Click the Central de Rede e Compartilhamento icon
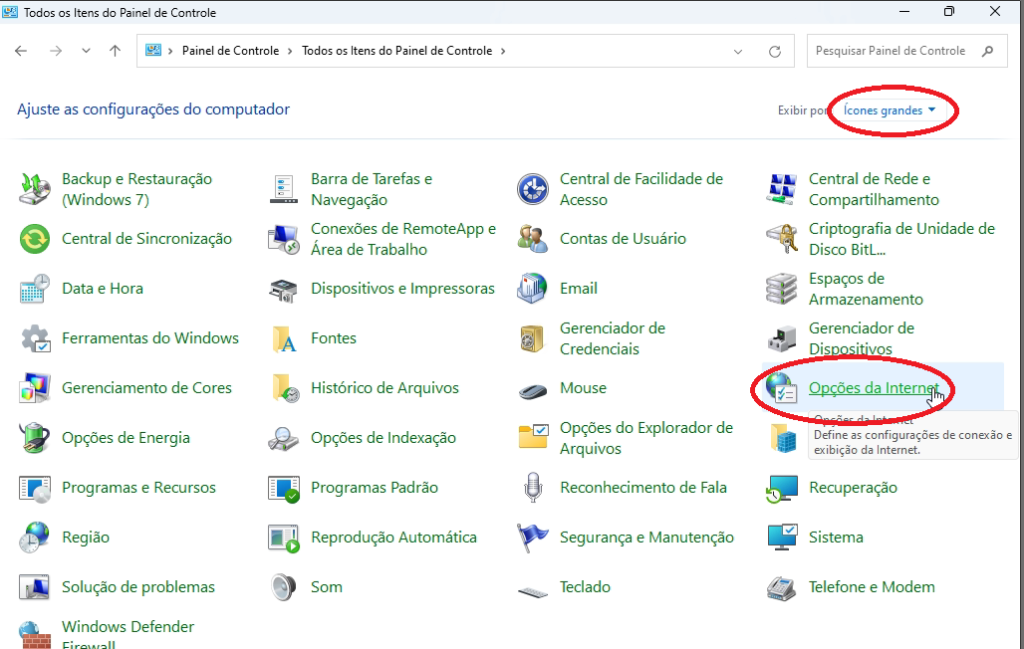Screen dimensions: 1024x649 (x=782, y=189)
